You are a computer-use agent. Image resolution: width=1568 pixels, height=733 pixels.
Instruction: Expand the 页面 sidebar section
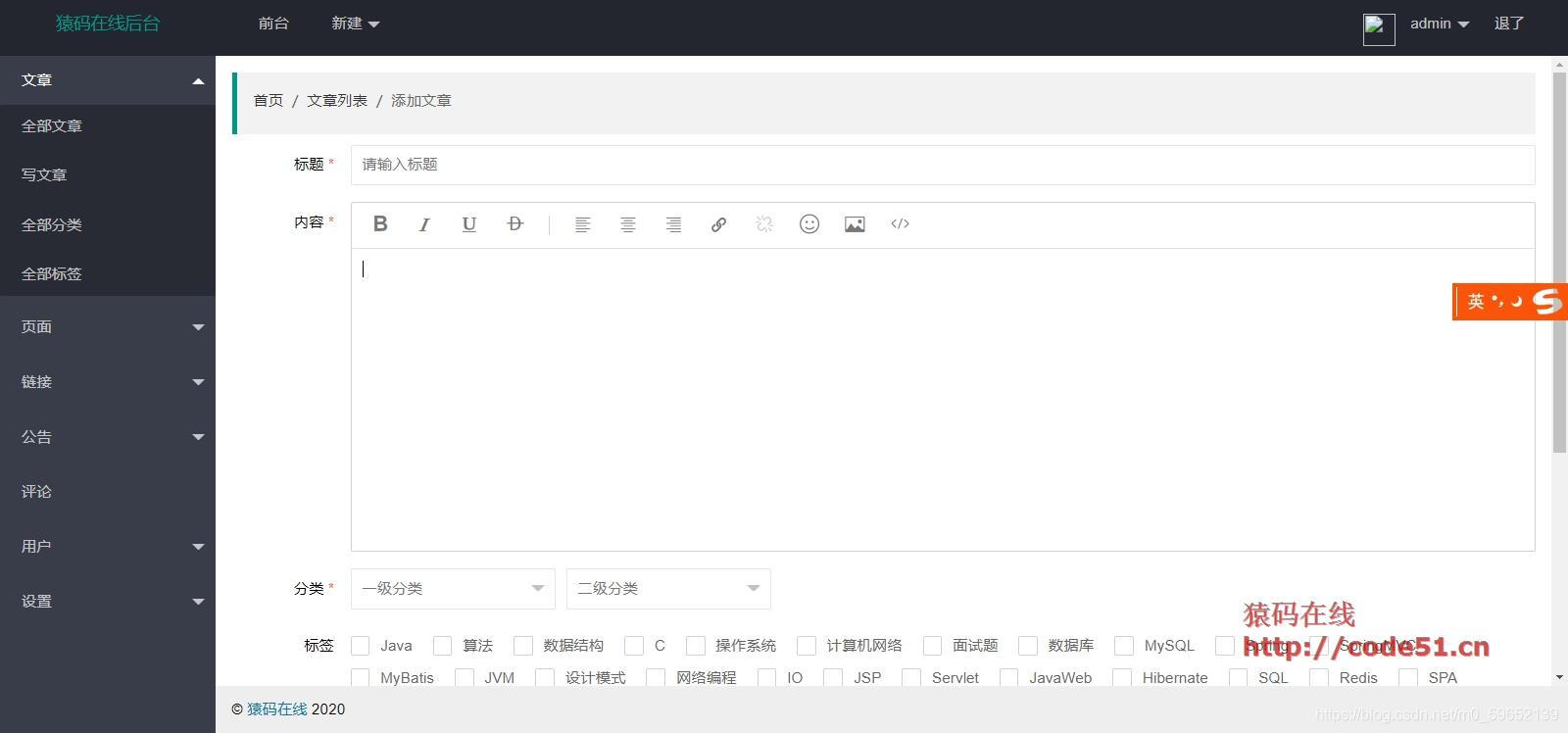coord(108,327)
